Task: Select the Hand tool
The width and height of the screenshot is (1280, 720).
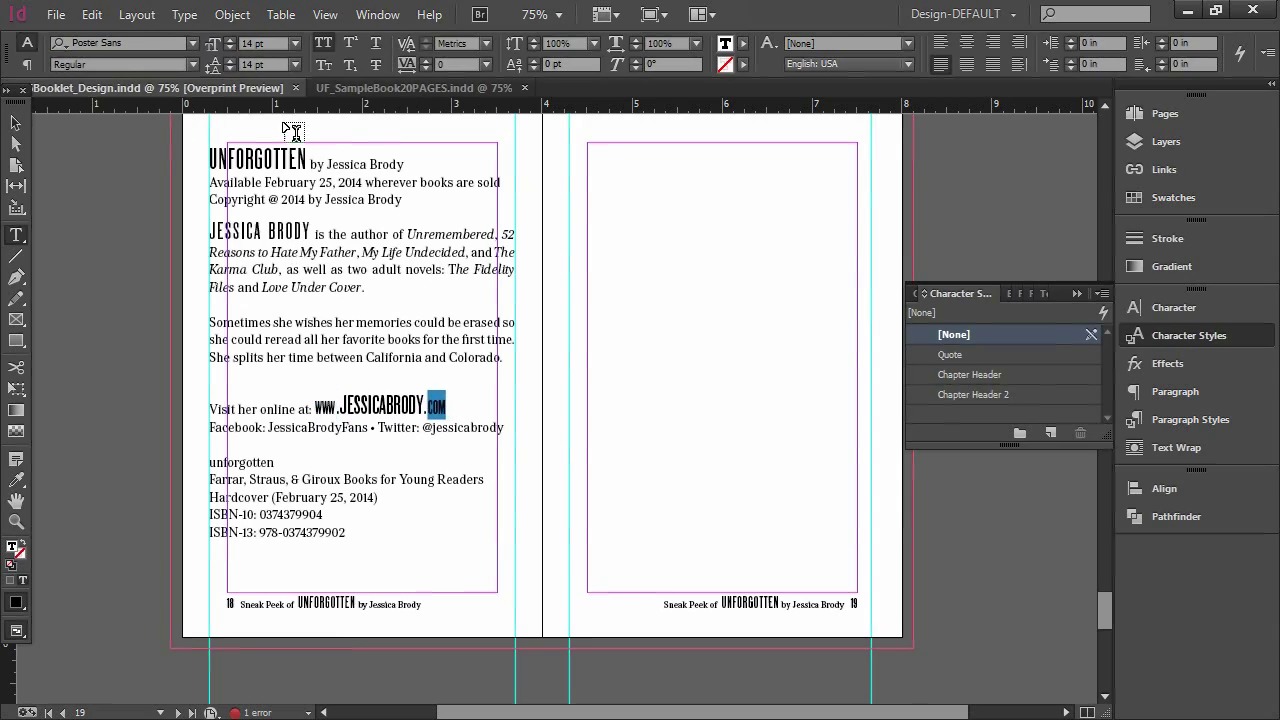Action: click(16, 501)
